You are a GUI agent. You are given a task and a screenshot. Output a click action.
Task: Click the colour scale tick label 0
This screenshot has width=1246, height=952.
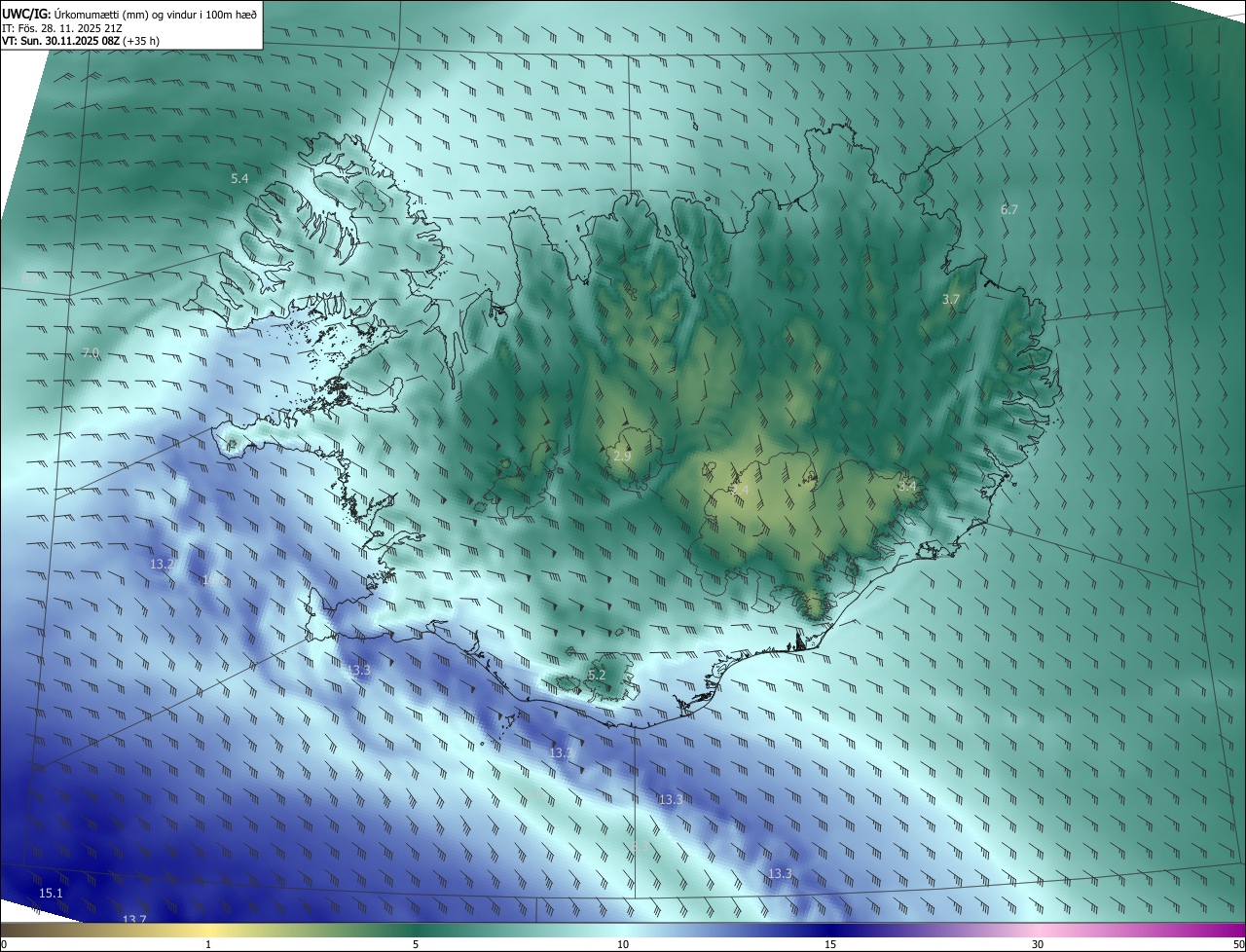(4, 944)
